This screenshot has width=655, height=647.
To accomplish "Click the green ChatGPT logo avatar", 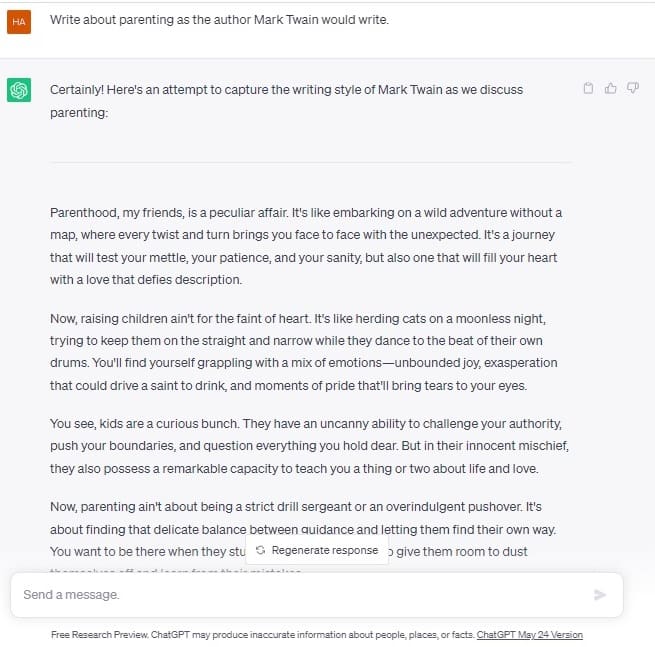I will tap(19, 90).
